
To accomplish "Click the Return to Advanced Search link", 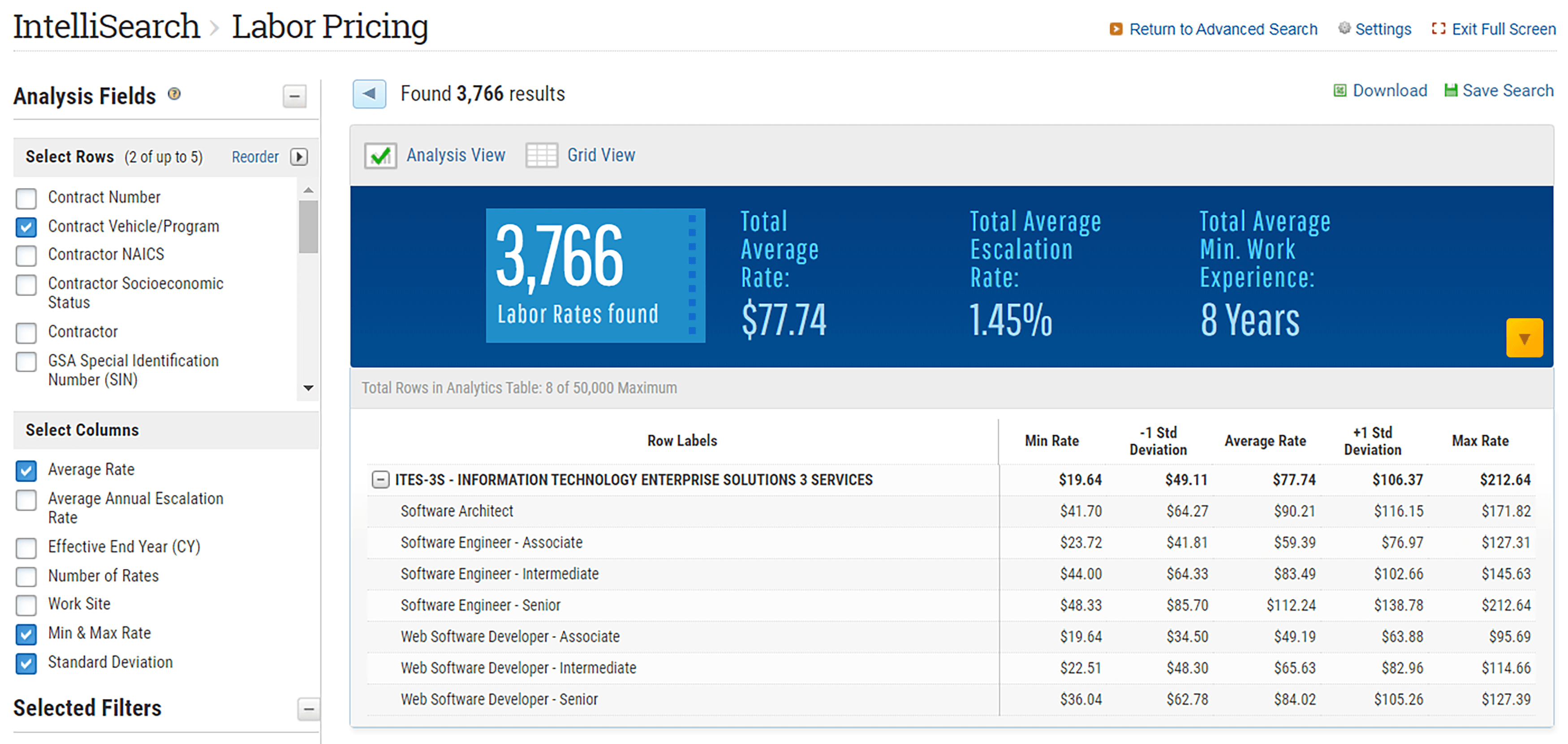I will [x=1223, y=29].
